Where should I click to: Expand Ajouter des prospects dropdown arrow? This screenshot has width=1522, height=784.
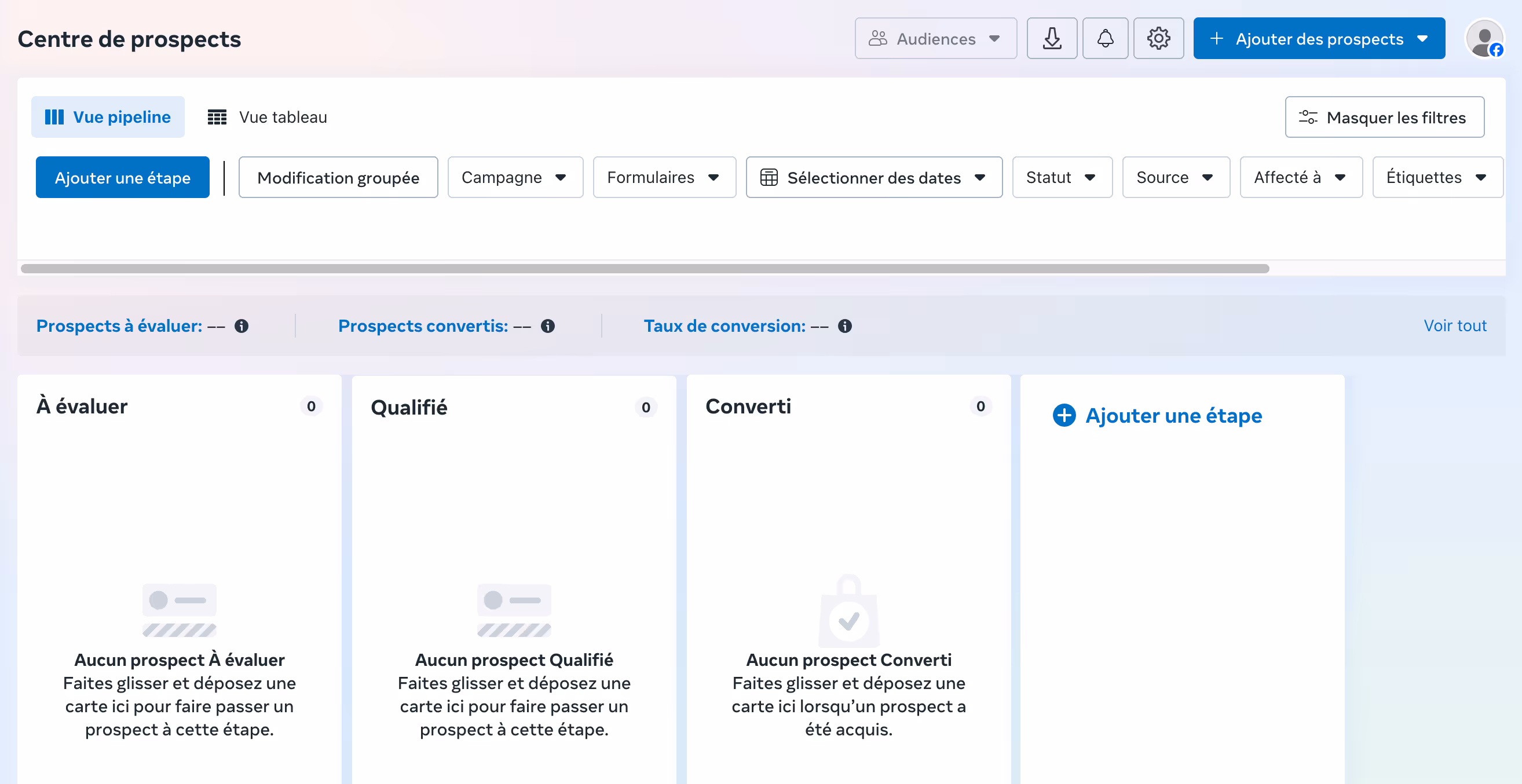point(1422,38)
